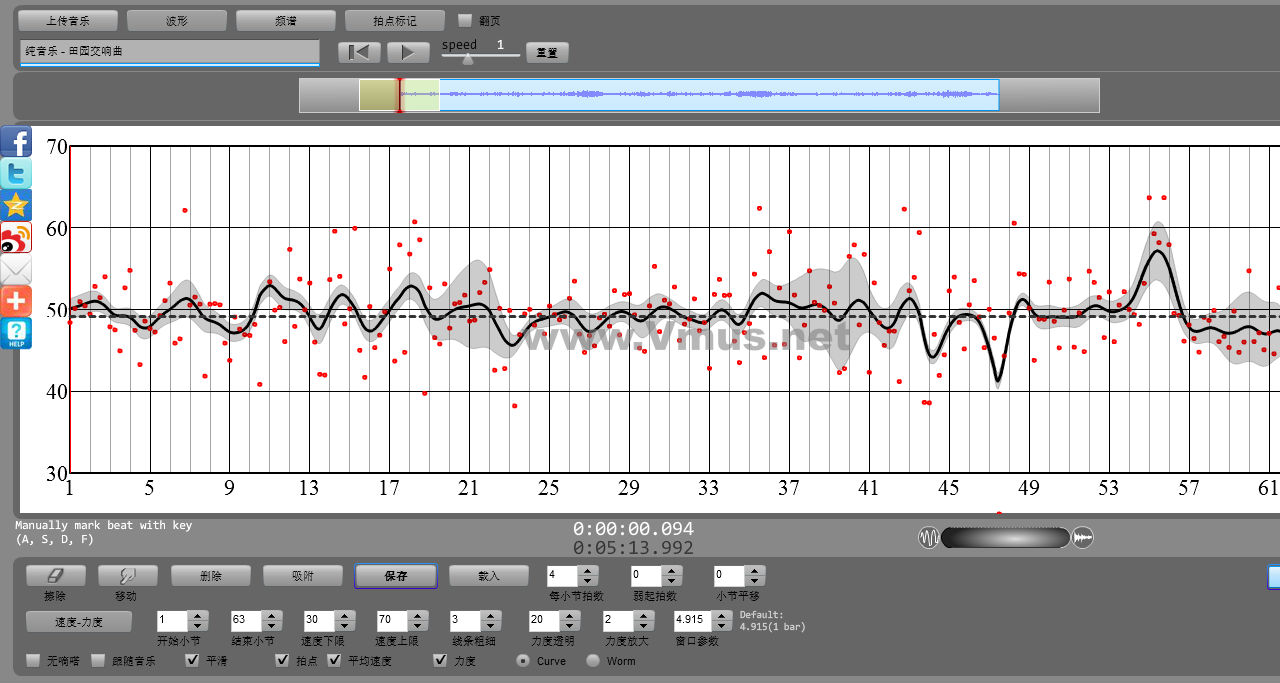Click the email envelope share icon
Screen dimensions: 1280x683
(16, 270)
